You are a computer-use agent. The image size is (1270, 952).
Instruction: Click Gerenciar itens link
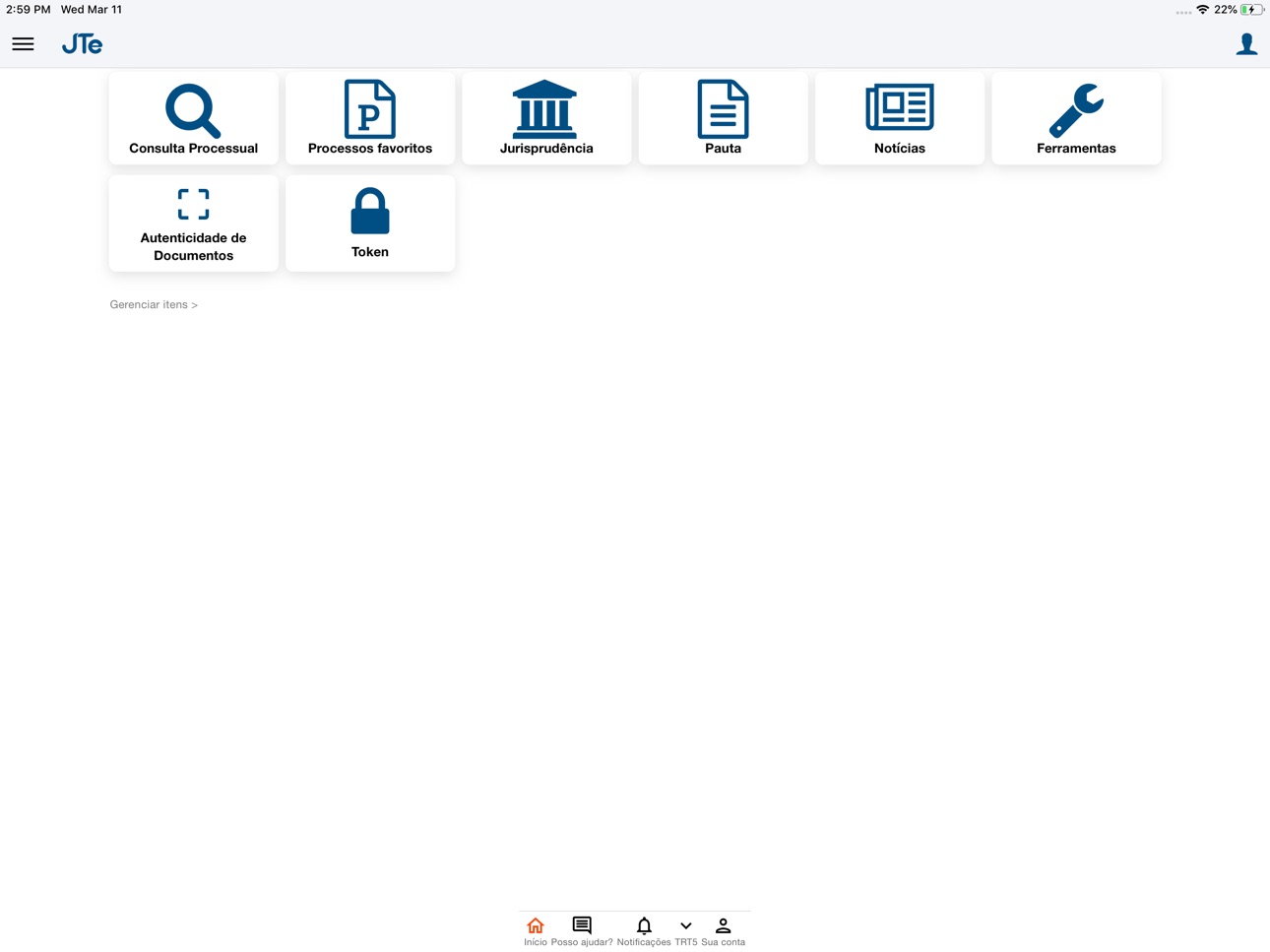[154, 305]
